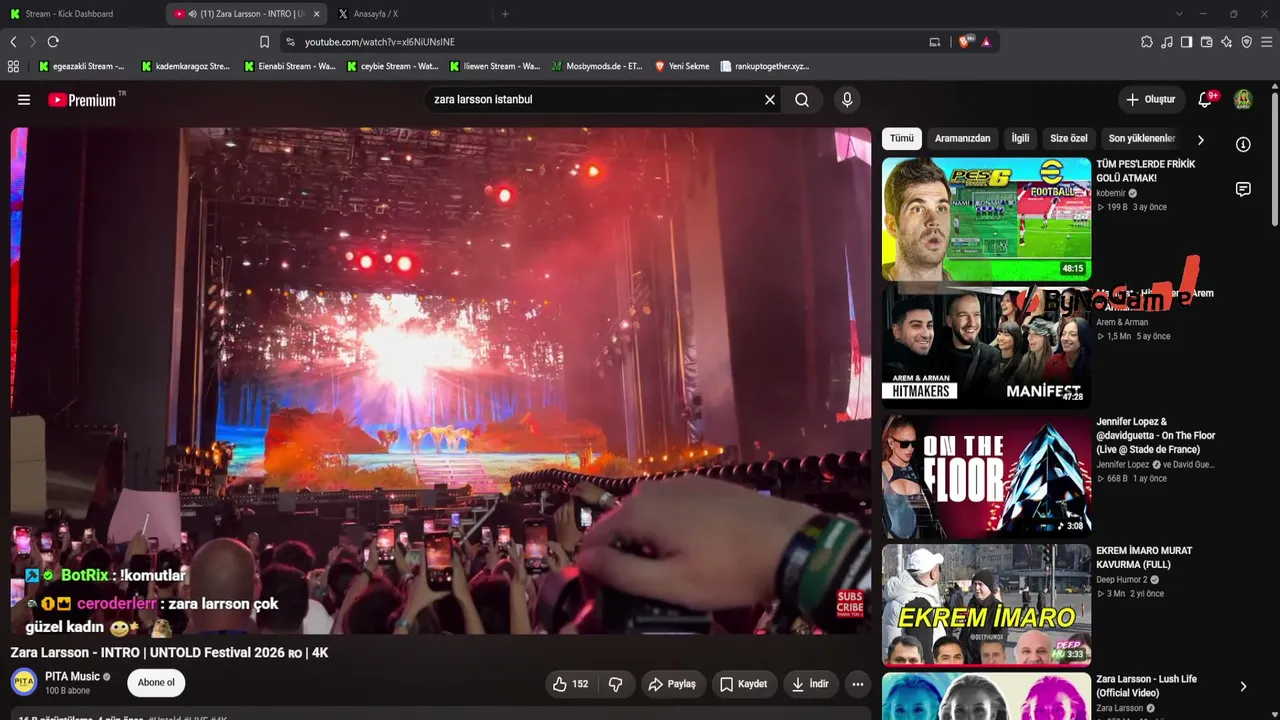1280x720 pixels.
Task: Open Zara Larsson Lush Life title link
Action: pyautogui.click(x=1146, y=686)
